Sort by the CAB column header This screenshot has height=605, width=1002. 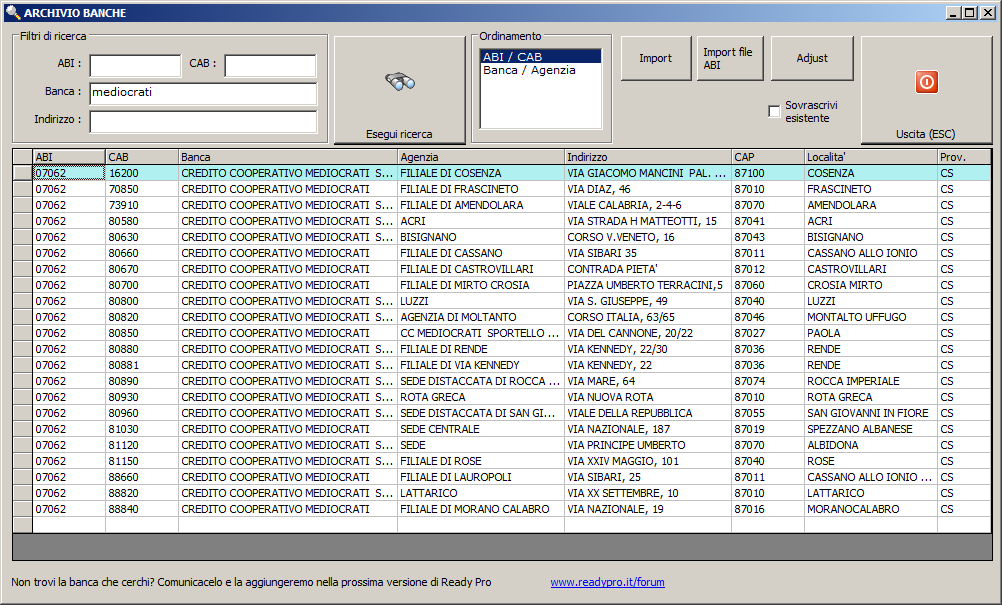[x=142, y=157]
